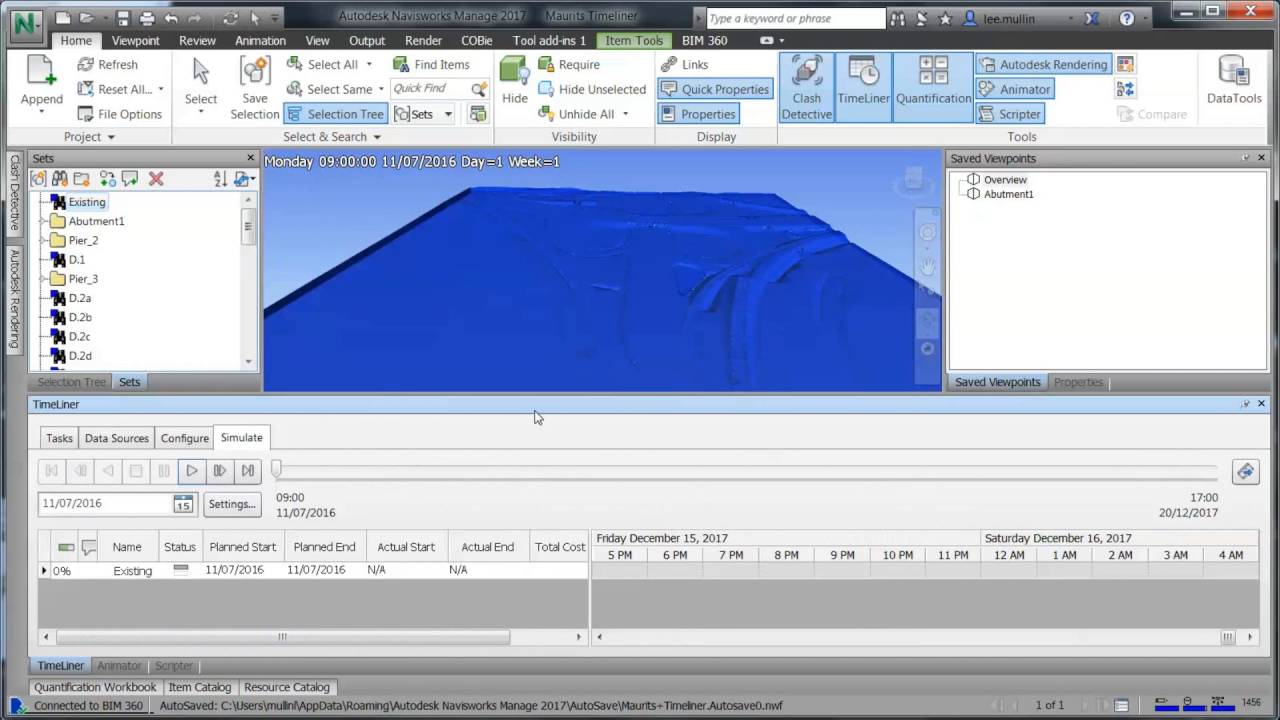Play the TimeLiner simulation
Viewport: 1280px width, 720px height.
(x=192, y=470)
